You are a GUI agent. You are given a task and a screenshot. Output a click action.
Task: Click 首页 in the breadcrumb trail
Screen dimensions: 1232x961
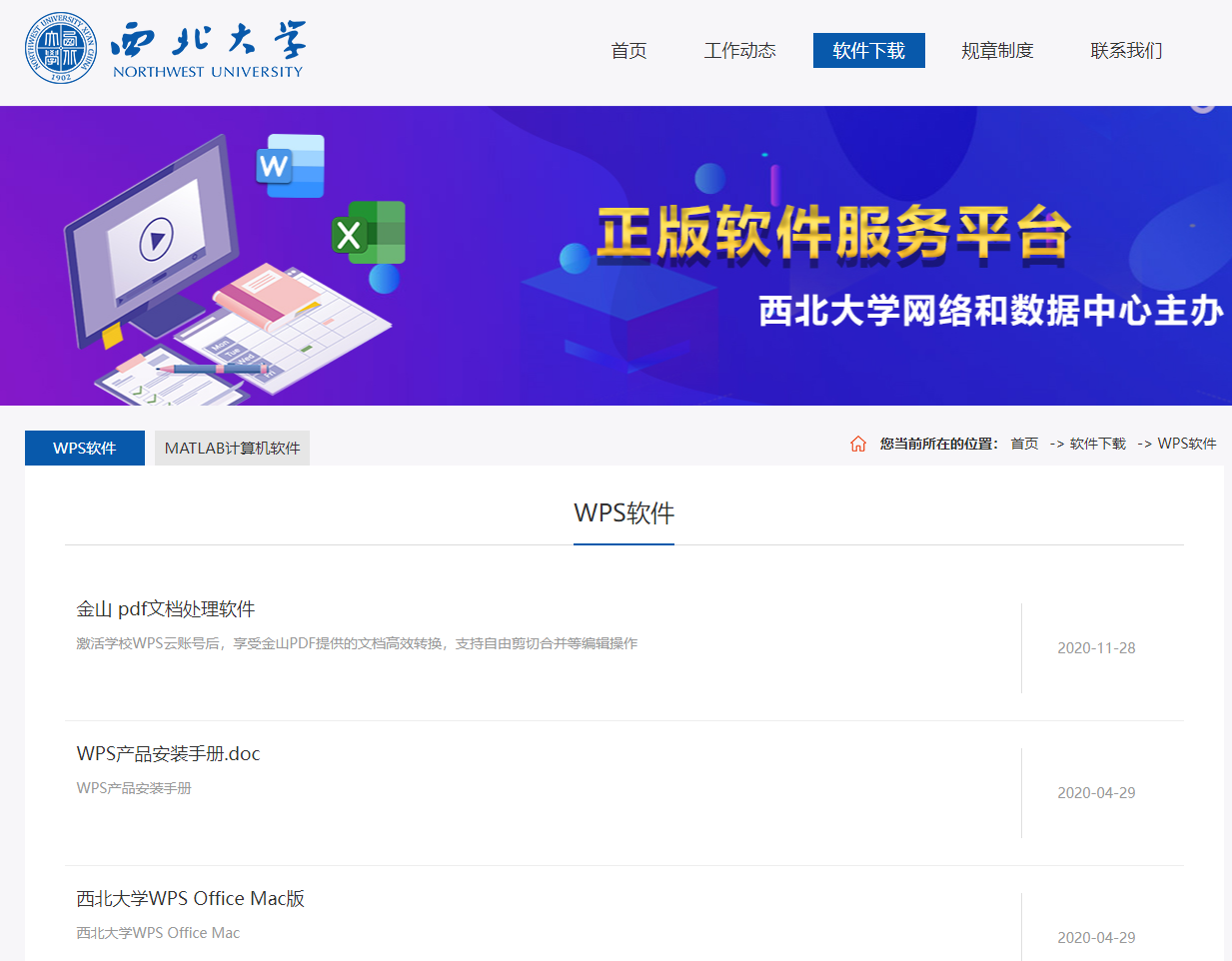click(1024, 444)
